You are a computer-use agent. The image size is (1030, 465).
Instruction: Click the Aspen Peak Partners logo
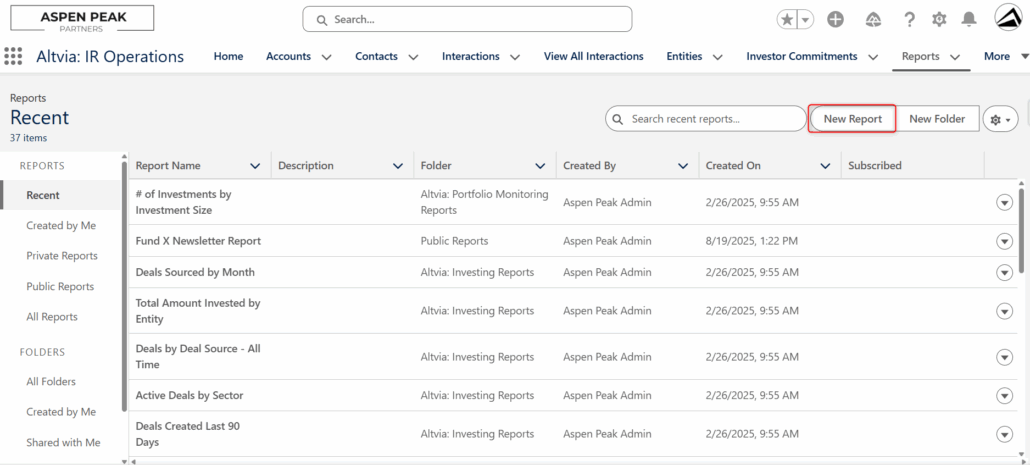pos(82,18)
